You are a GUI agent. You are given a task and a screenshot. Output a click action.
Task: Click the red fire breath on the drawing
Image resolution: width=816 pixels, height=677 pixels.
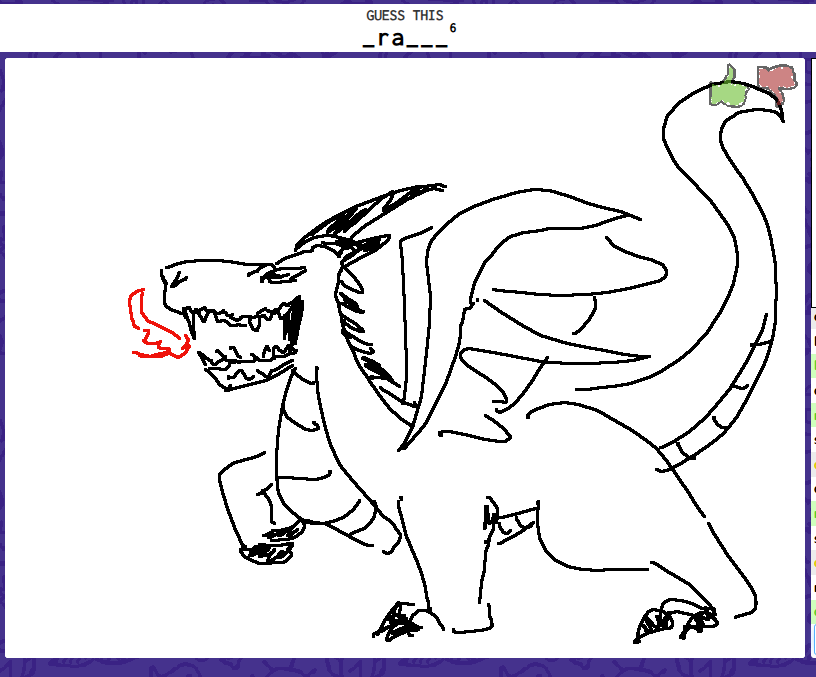pos(150,328)
